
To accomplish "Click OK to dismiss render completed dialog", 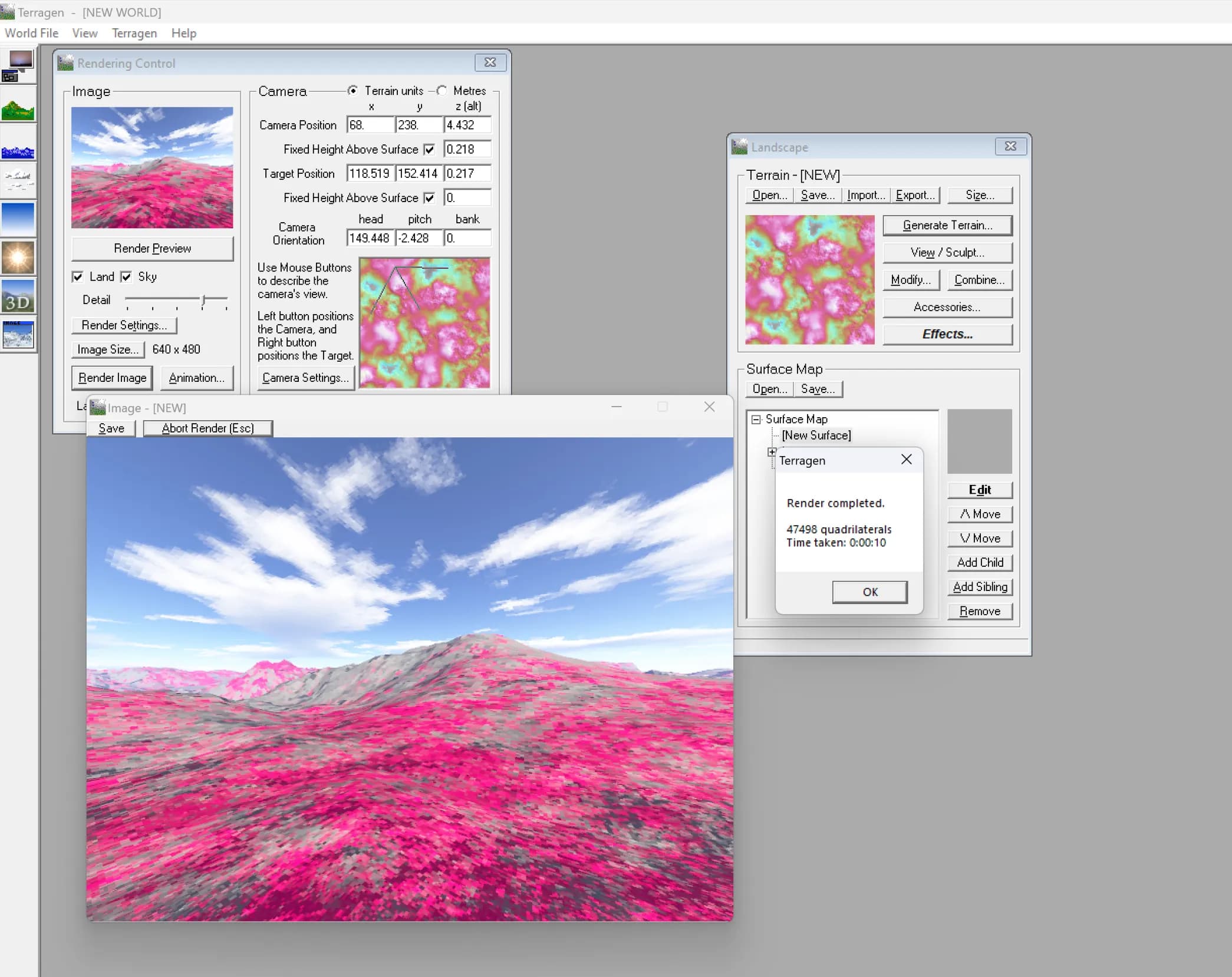I will click(x=869, y=591).
